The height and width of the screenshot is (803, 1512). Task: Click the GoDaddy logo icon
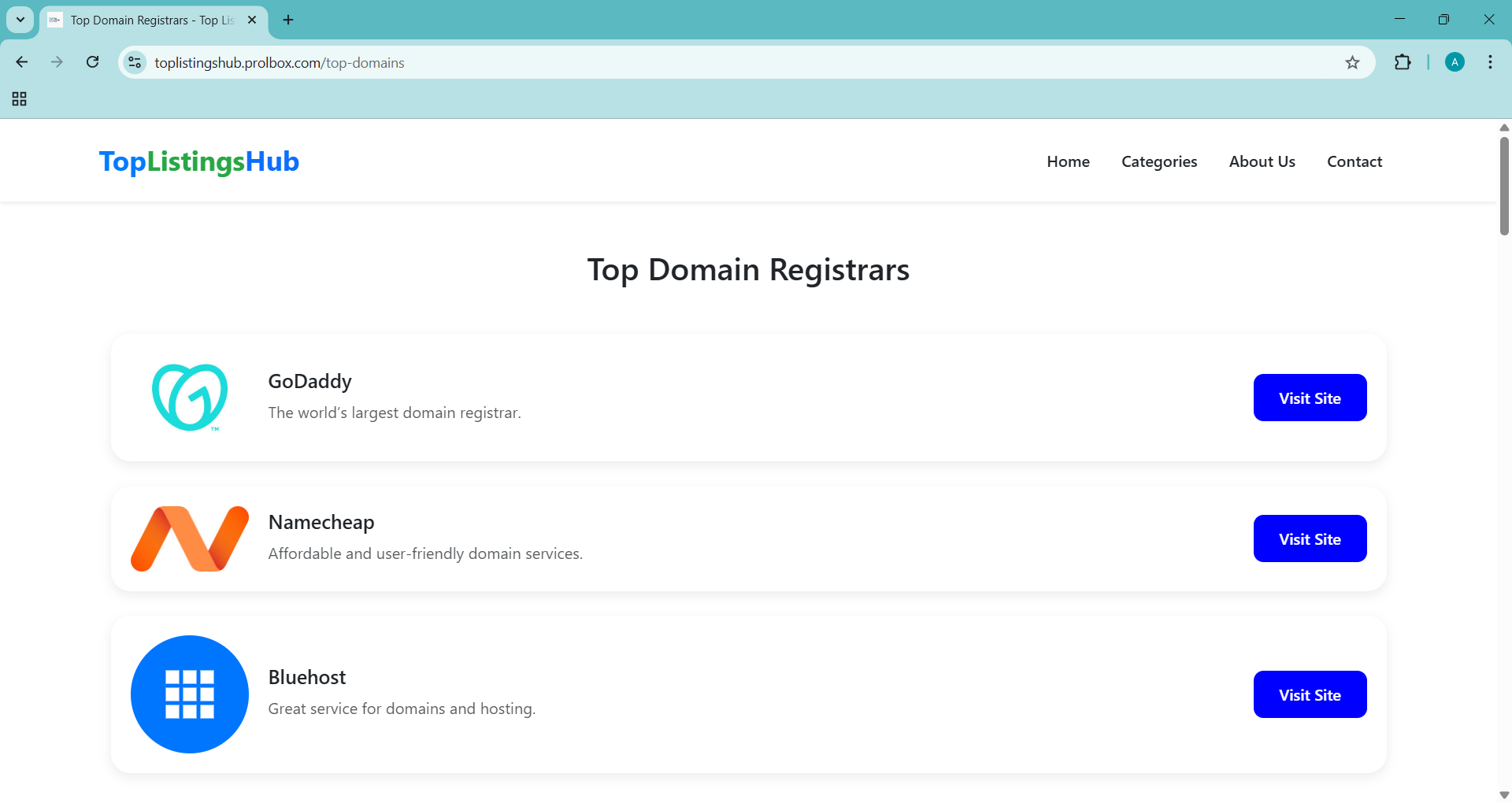pyautogui.click(x=190, y=397)
